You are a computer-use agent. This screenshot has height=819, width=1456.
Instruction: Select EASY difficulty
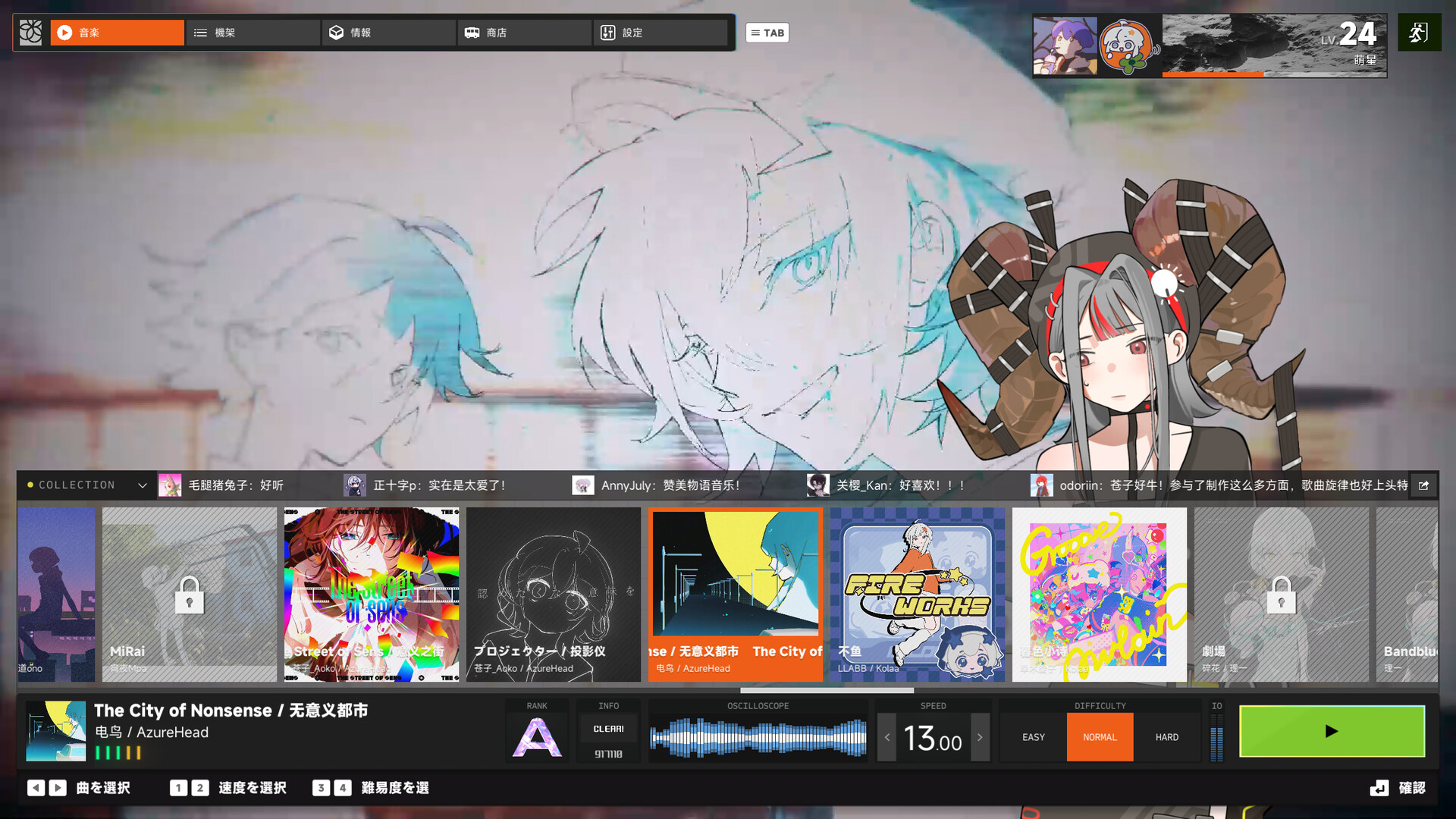point(1033,737)
